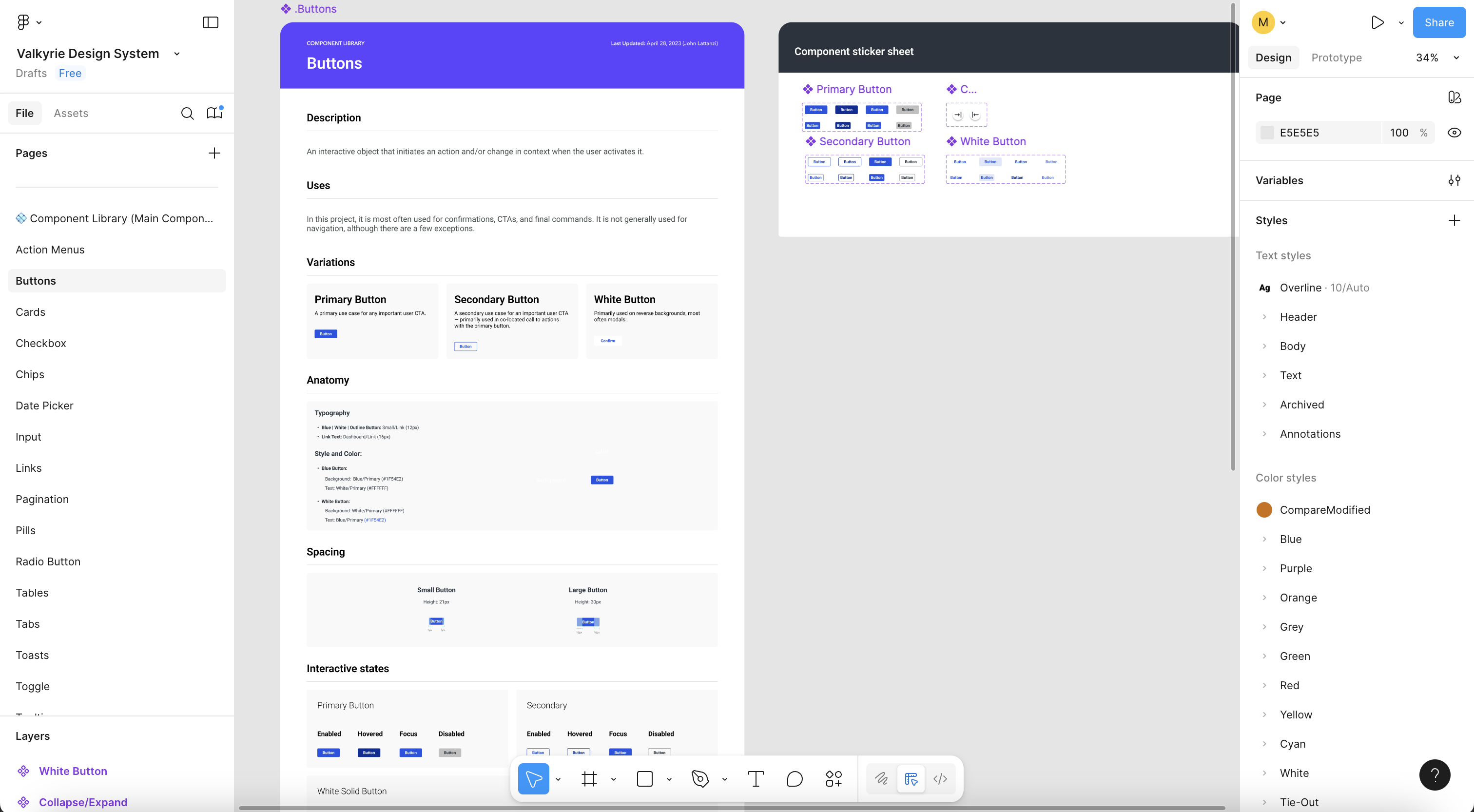The height and width of the screenshot is (812, 1474).
Task: Click the Share button
Action: 1438,22
